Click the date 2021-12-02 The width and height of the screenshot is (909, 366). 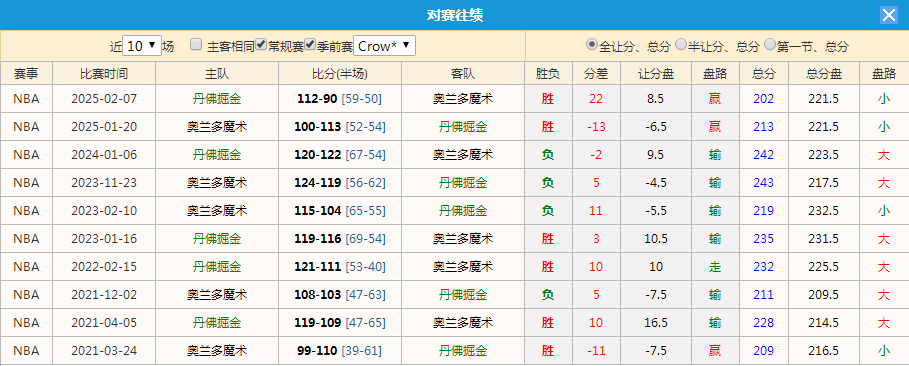click(104, 295)
